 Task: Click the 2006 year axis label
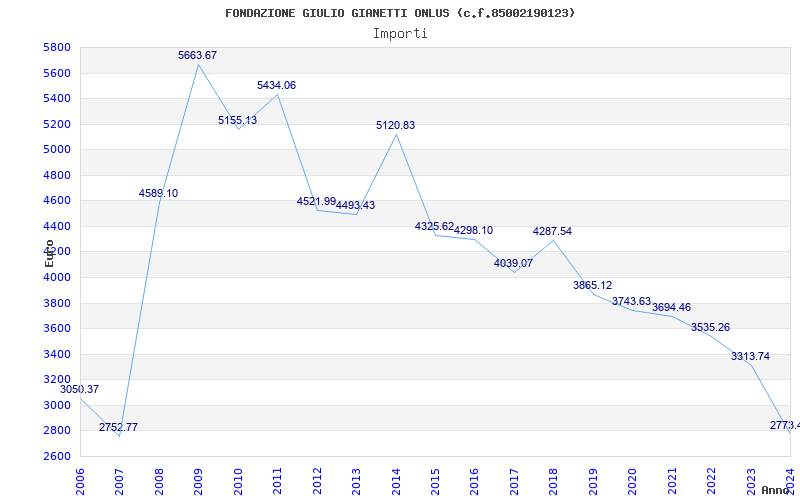coord(80,482)
